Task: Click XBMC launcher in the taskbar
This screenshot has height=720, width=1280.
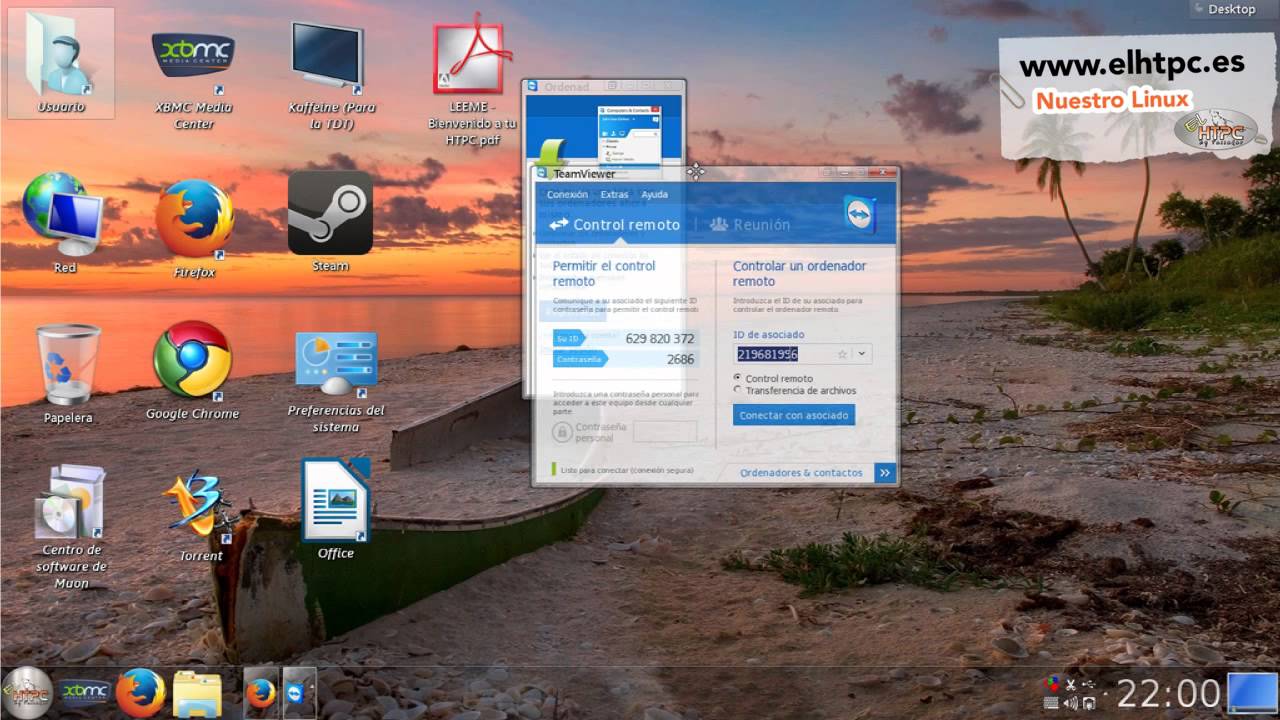Action: [84, 692]
